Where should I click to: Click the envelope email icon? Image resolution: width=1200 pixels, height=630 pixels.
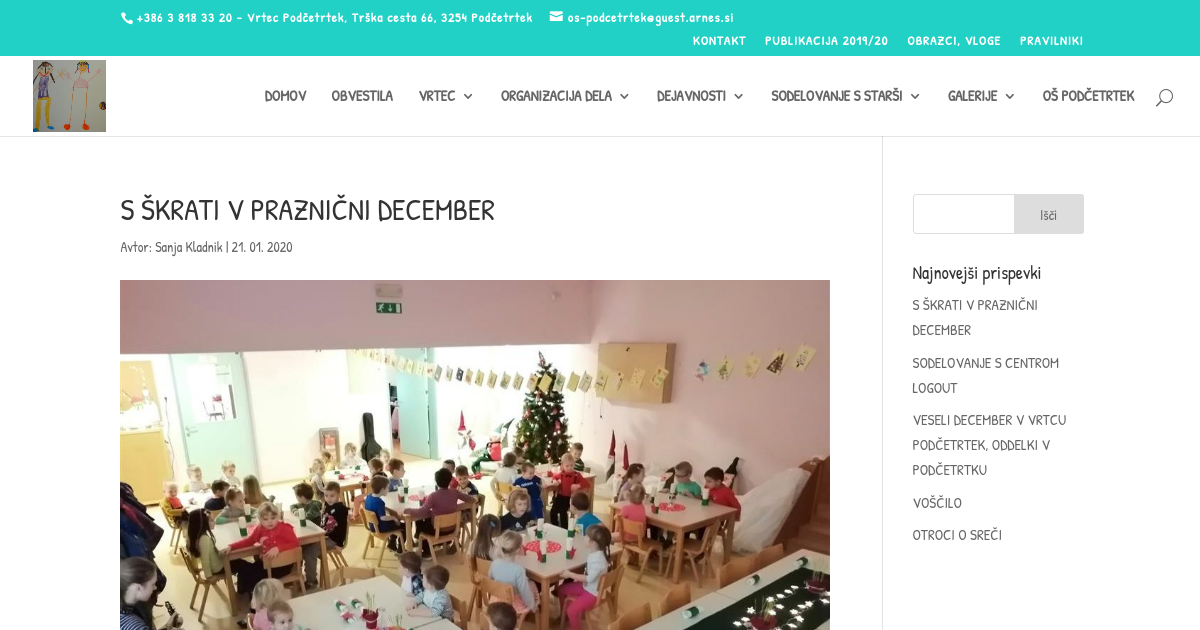pos(556,17)
